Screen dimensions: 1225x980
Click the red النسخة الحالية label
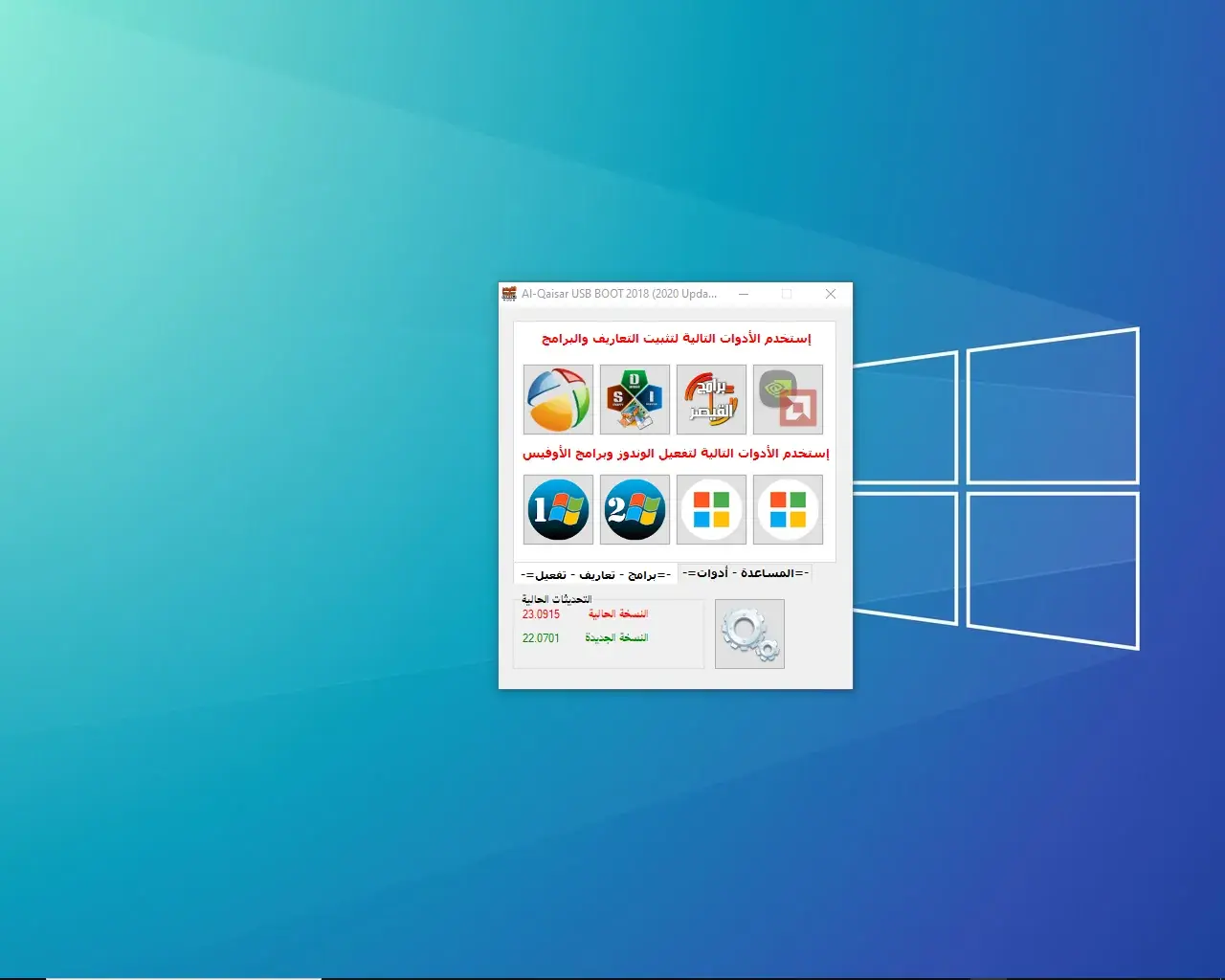click(618, 614)
